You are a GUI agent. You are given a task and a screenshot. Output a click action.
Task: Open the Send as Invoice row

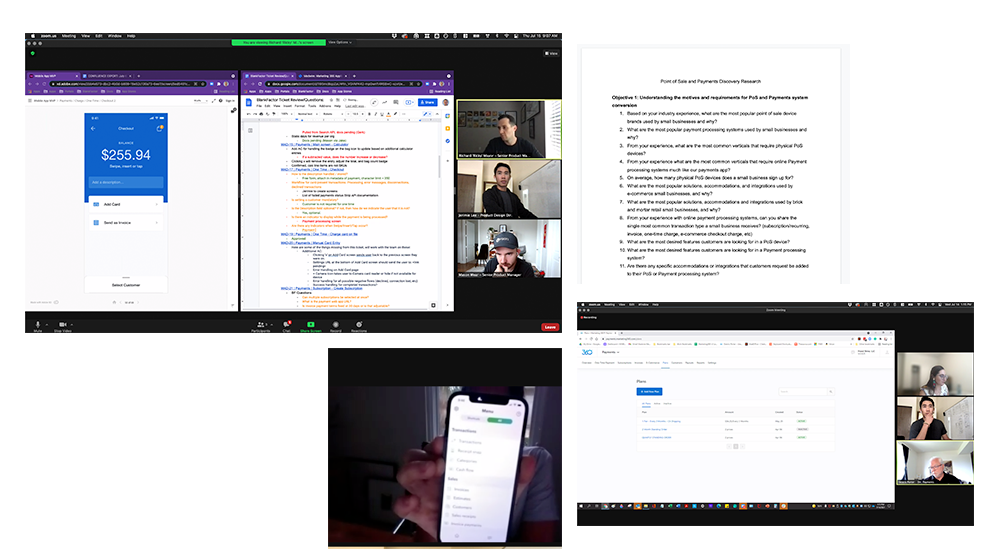126,223
